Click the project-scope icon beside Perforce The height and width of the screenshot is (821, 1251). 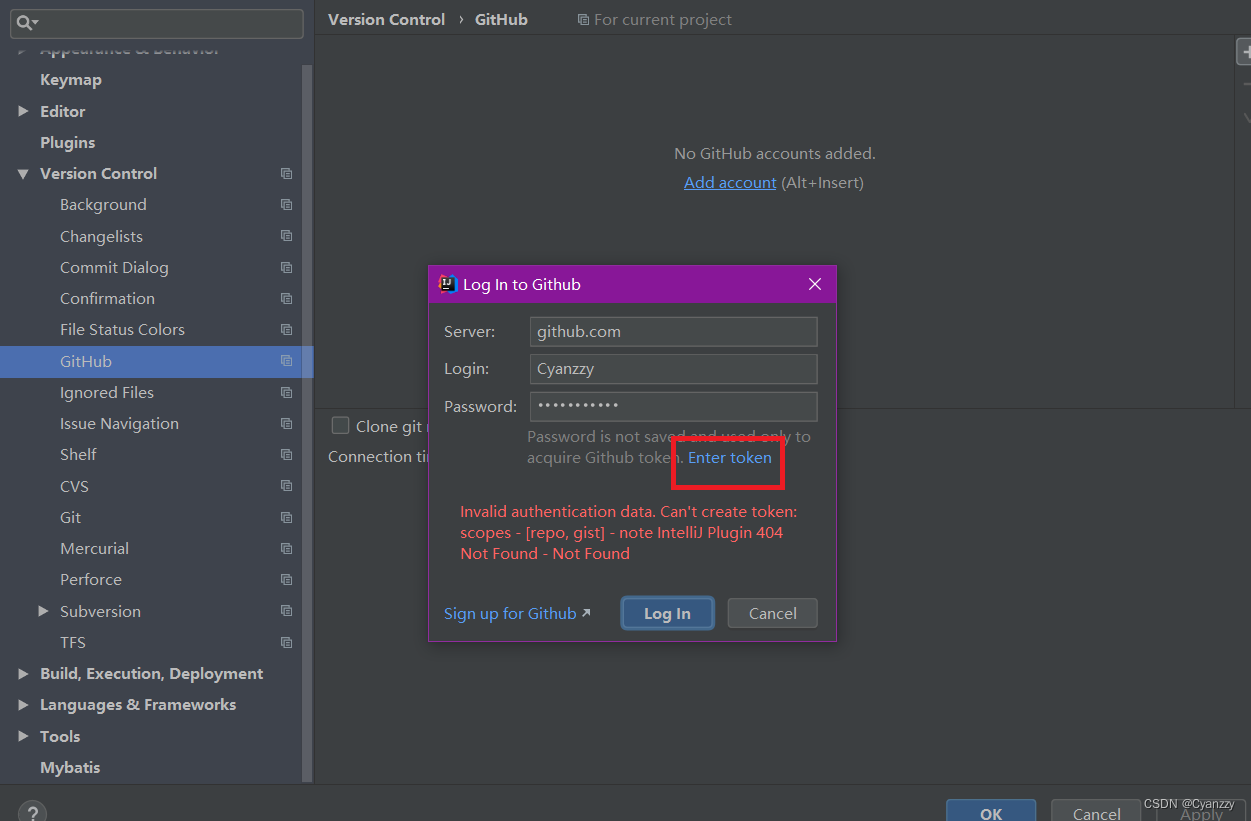pyautogui.click(x=286, y=580)
